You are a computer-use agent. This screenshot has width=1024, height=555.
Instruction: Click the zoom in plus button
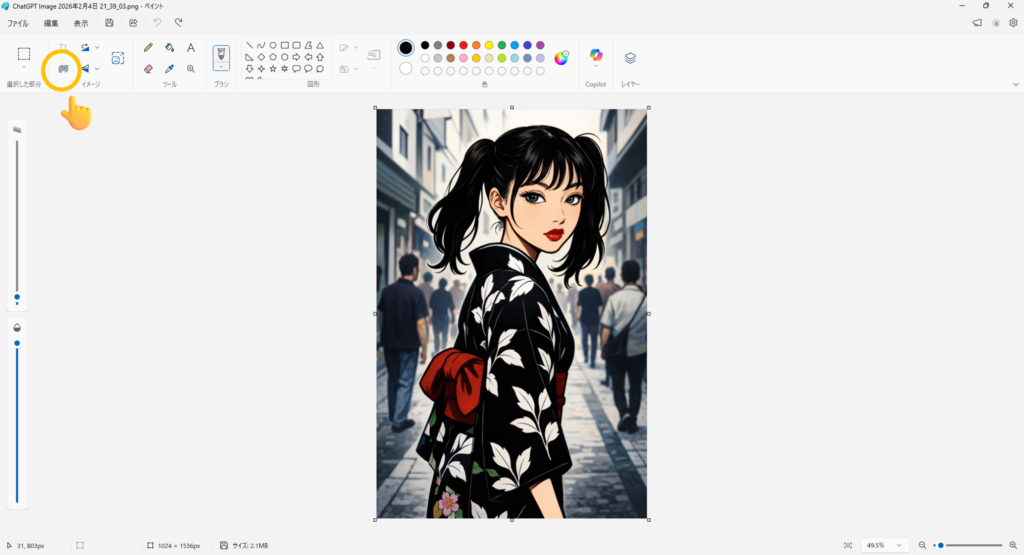click(x=1012, y=545)
